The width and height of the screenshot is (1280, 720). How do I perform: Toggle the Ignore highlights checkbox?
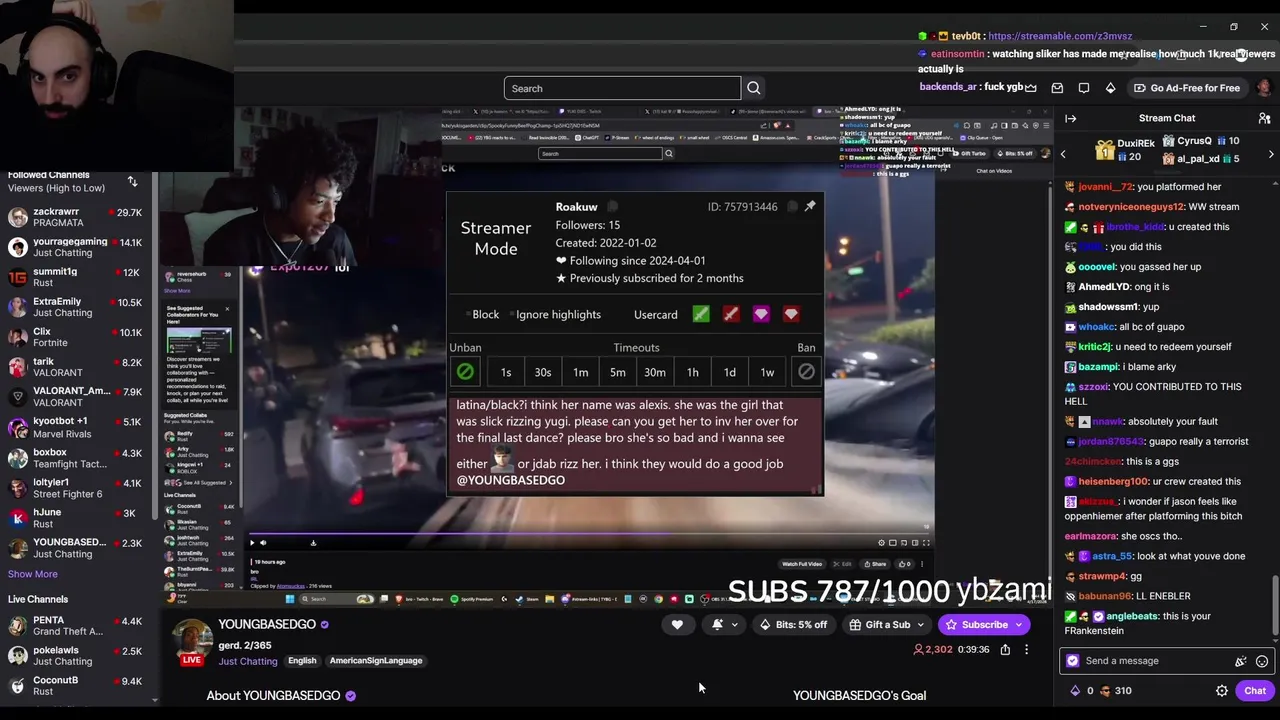click(x=512, y=315)
